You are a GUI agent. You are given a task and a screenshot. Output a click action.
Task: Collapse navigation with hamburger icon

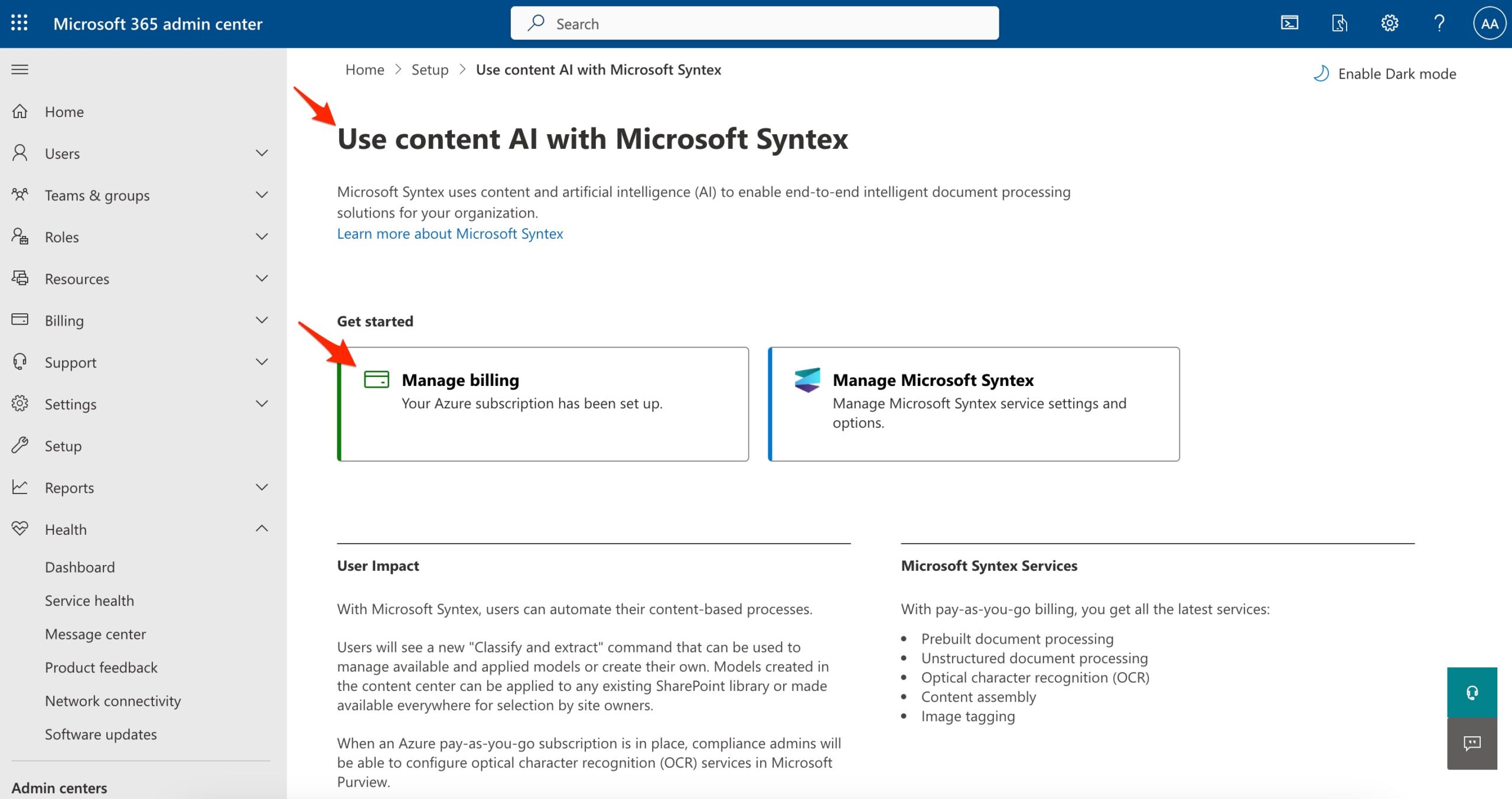tap(20, 69)
